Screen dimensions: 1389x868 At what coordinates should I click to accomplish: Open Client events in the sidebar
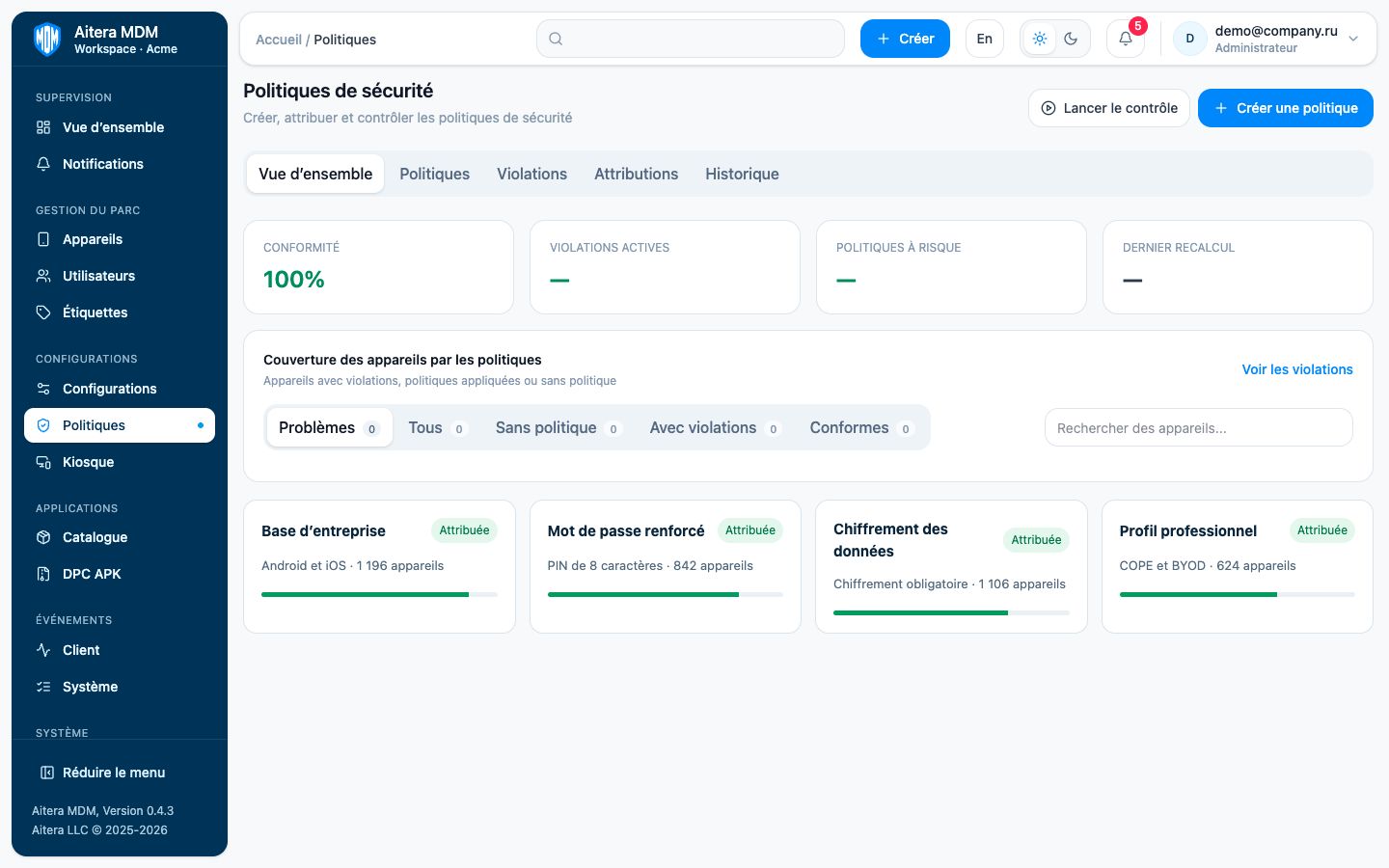[120, 650]
